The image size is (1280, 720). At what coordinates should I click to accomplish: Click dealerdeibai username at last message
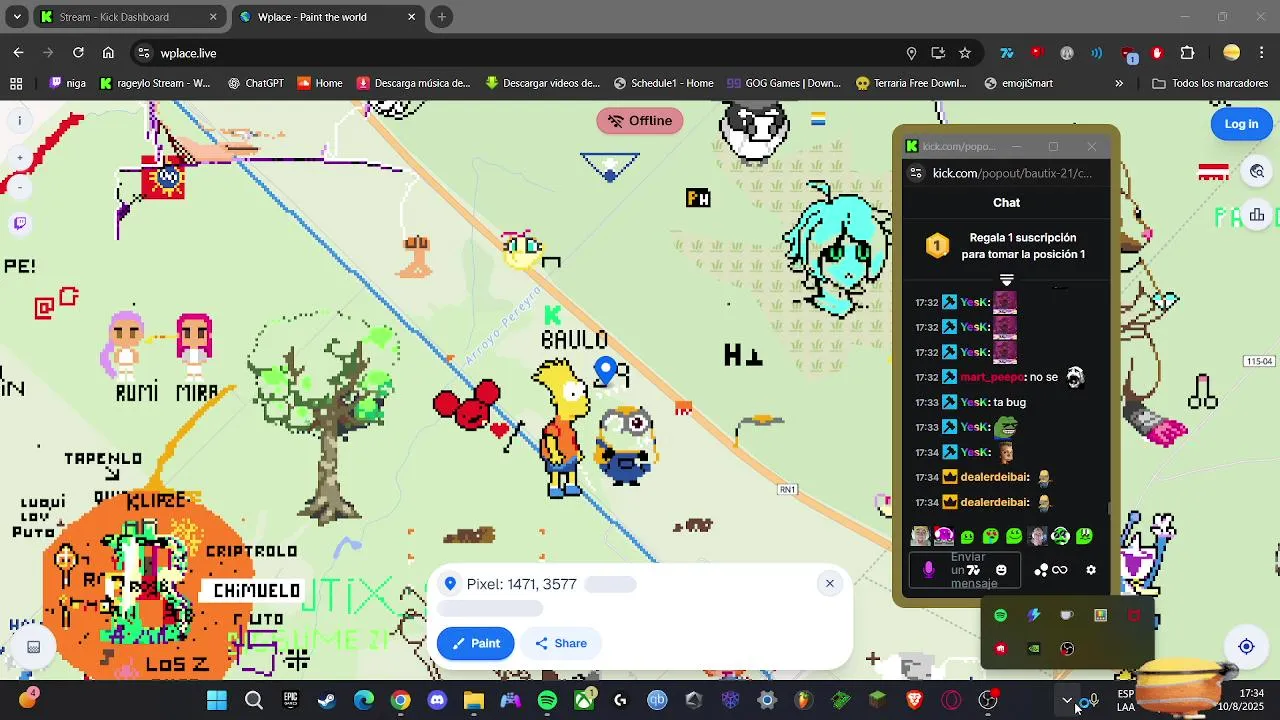[x=994, y=502]
